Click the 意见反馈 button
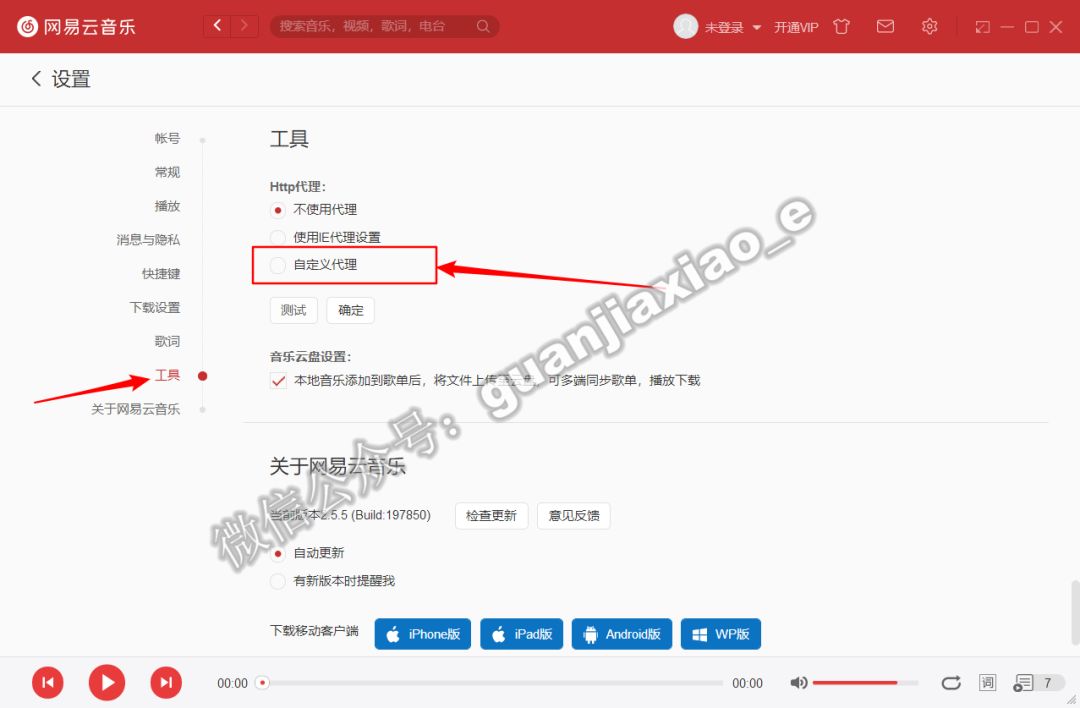This screenshot has height=708, width=1080. pyautogui.click(x=574, y=515)
